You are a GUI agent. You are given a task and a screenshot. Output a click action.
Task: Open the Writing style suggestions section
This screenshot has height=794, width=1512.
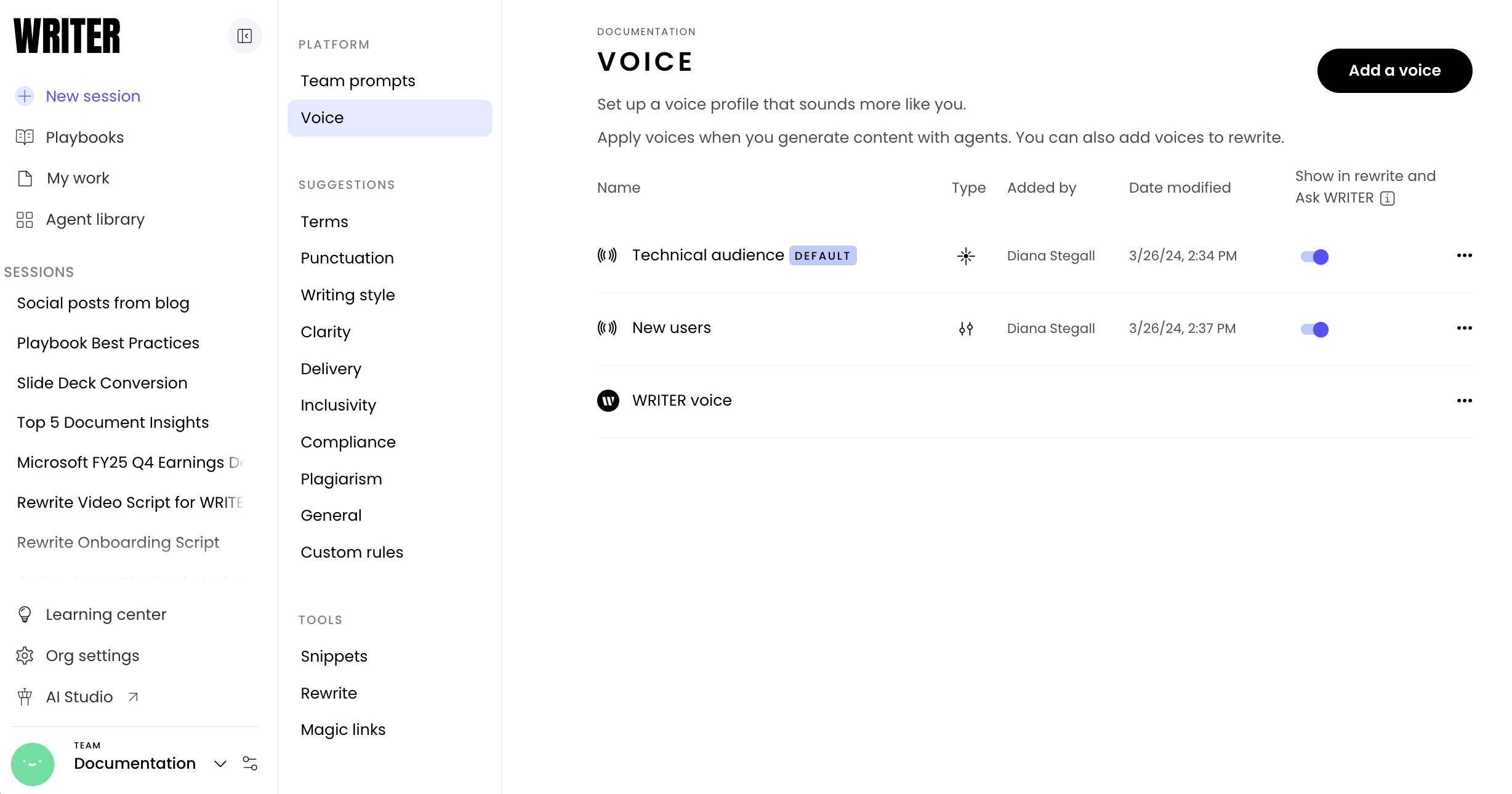tap(347, 295)
